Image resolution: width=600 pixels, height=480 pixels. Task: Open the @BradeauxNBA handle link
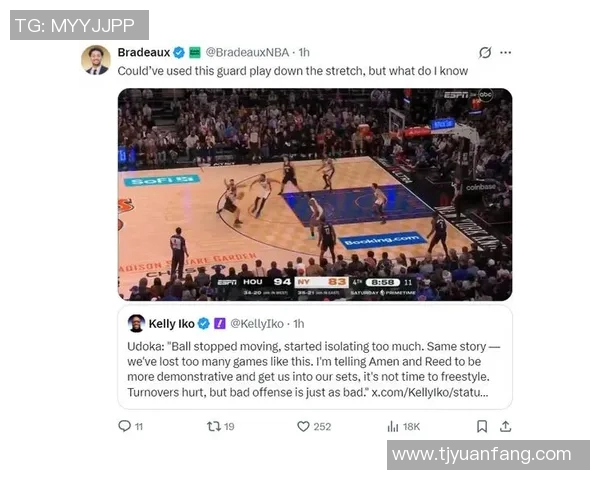247,52
